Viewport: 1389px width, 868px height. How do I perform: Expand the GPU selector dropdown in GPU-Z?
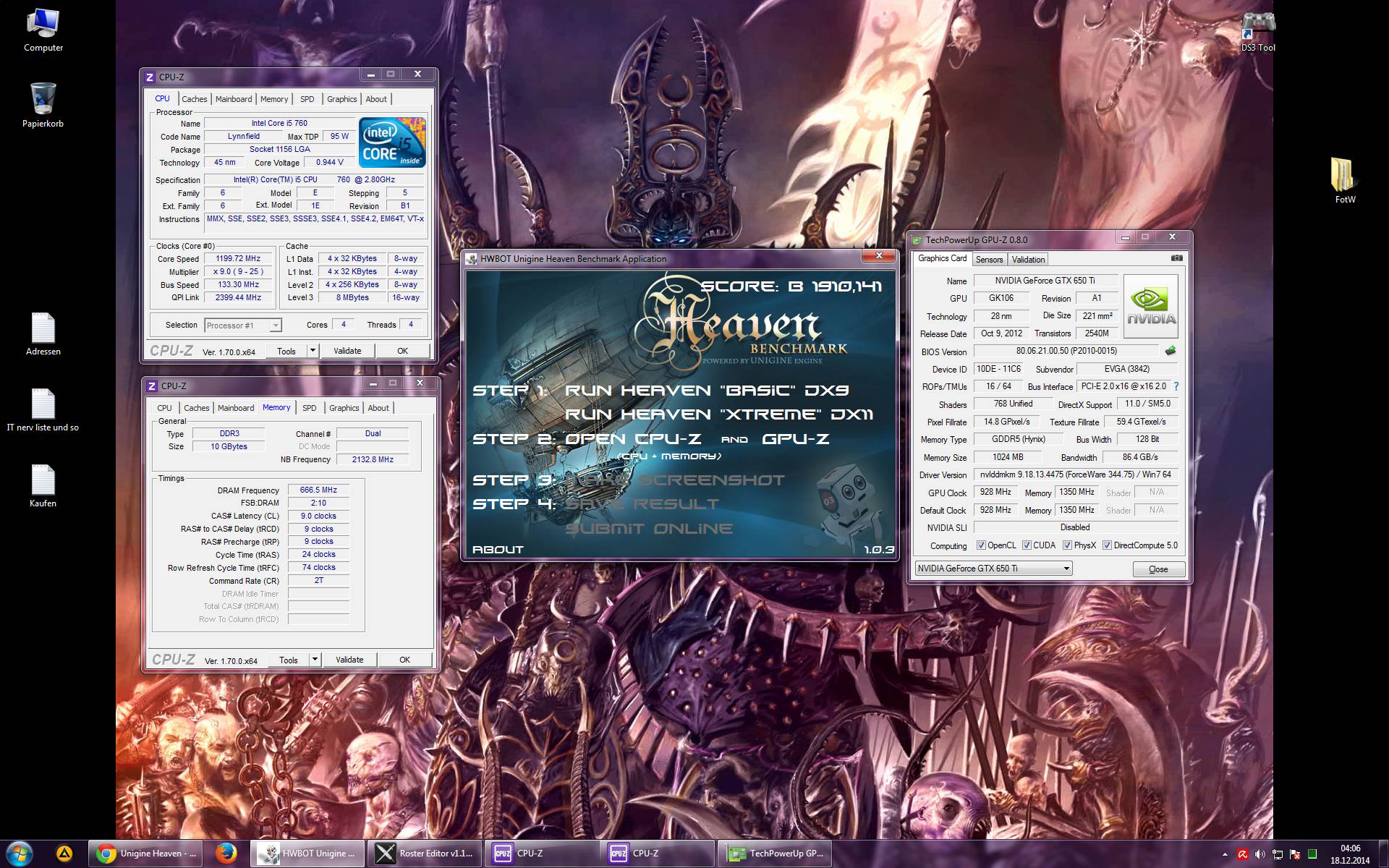tap(1066, 569)
